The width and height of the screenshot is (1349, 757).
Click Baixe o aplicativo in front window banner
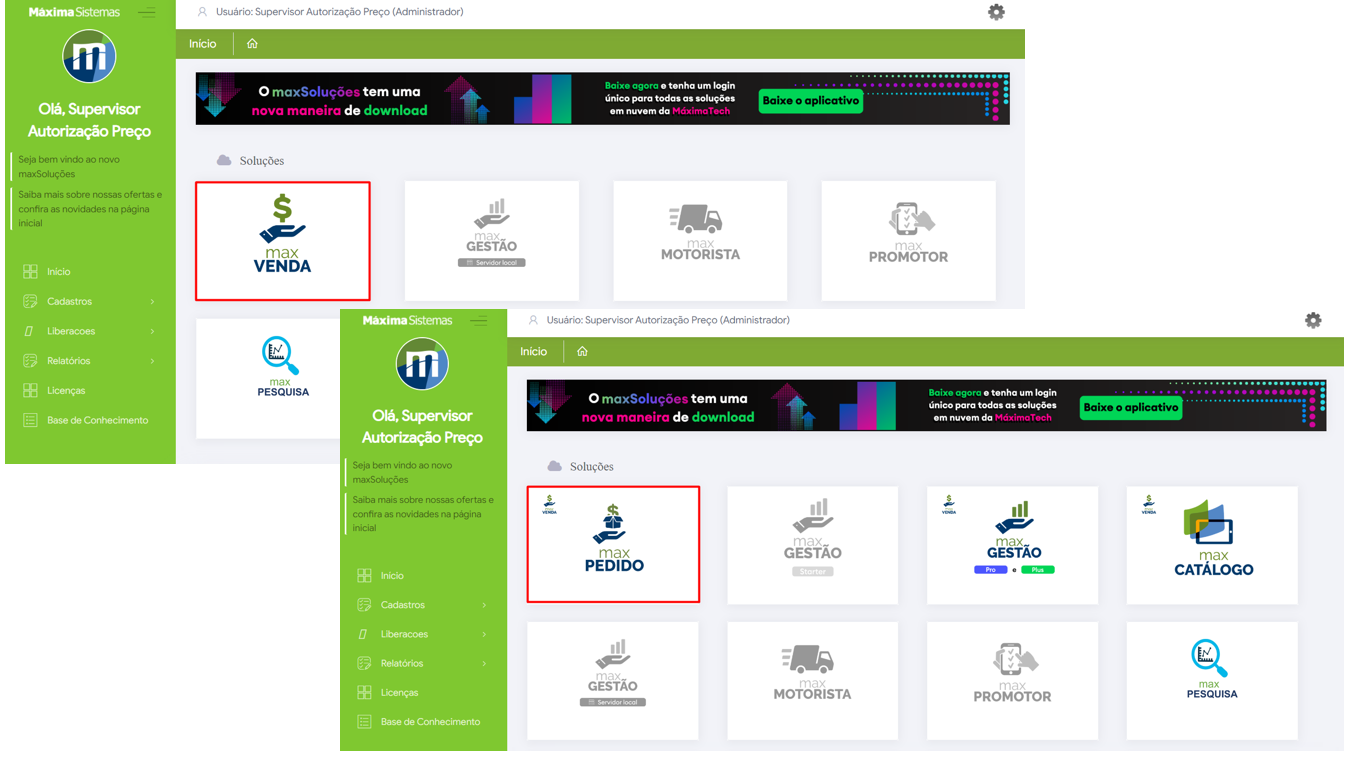click(x=1131, y=408)
